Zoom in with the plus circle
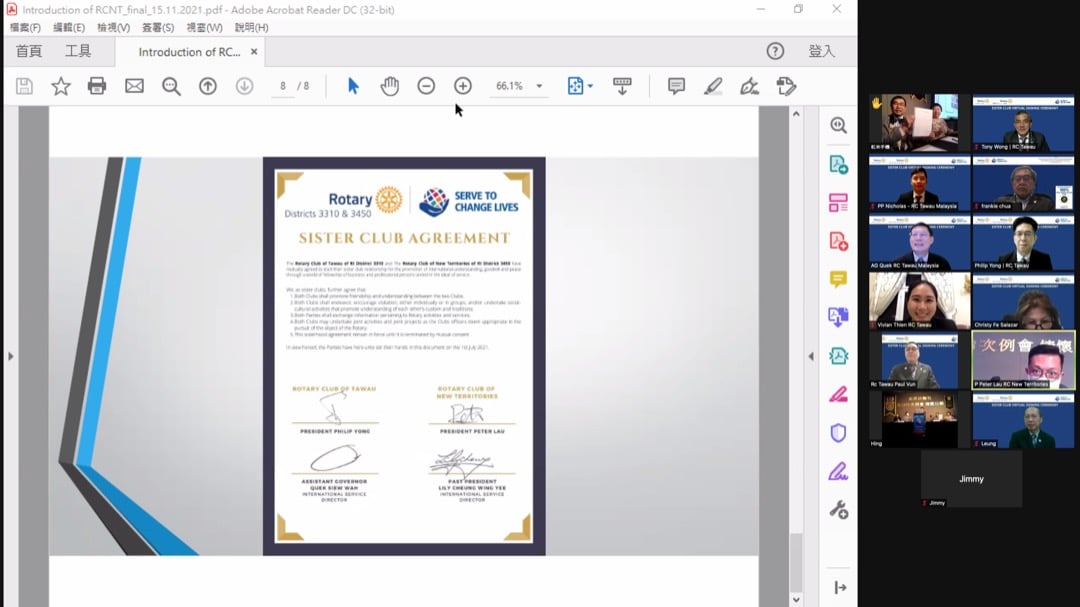Viewport: 1080px width, 607px height. pos(463,86)
